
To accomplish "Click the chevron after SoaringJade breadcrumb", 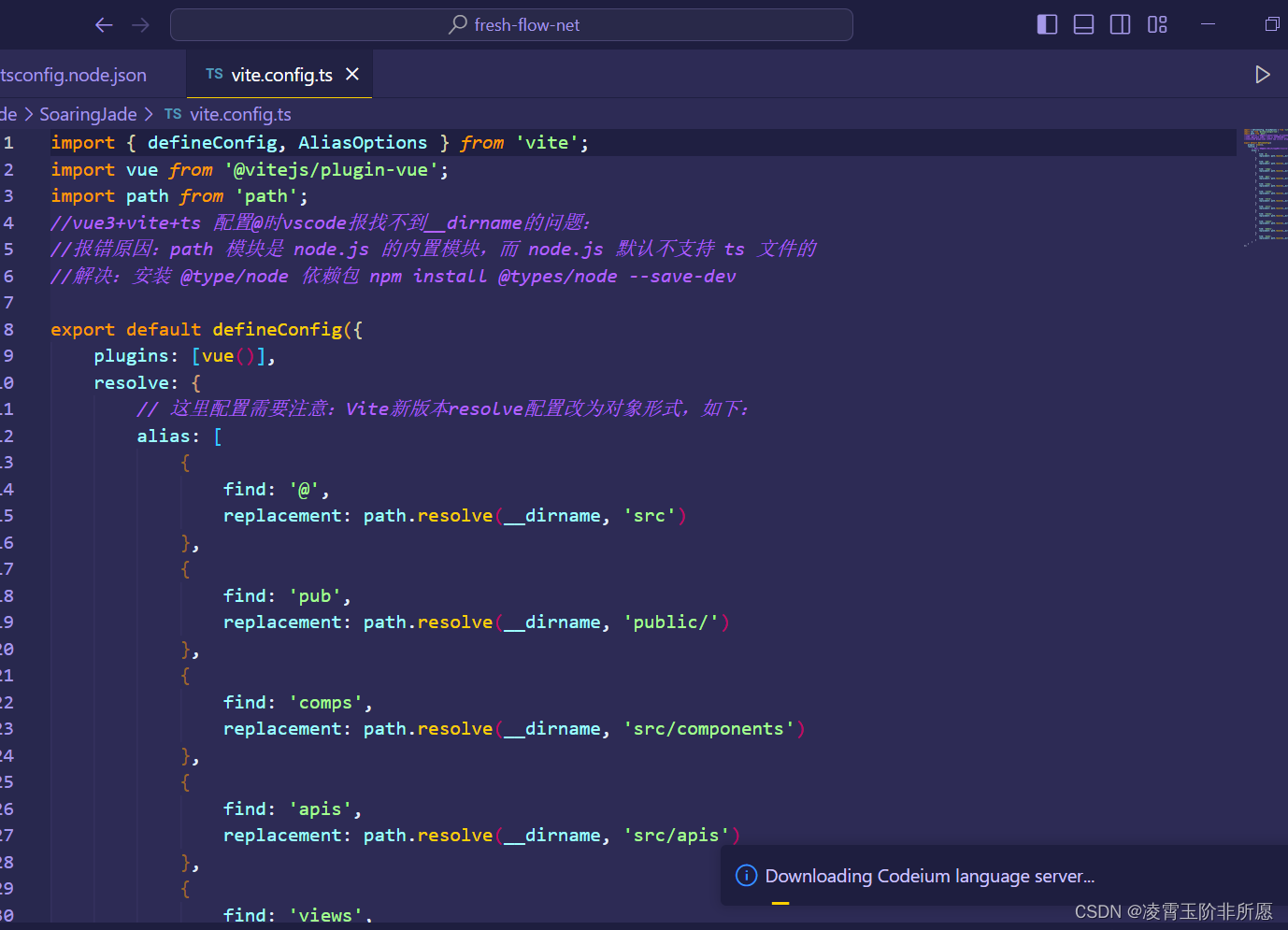I will pyautogui.click(x=149, y=114).
